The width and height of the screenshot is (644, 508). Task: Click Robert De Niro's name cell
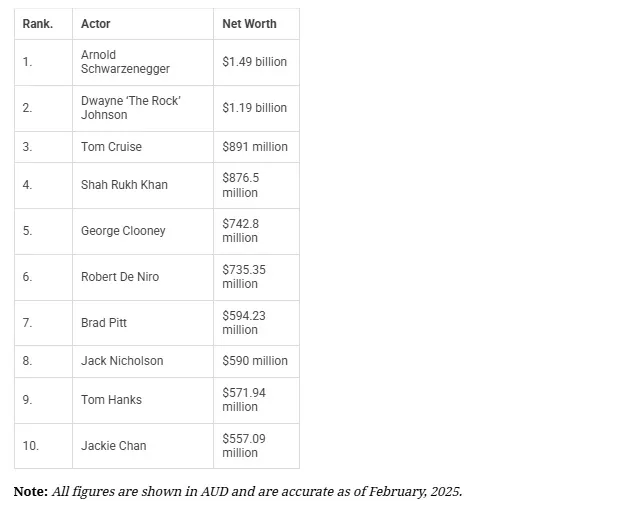point(119,277)
